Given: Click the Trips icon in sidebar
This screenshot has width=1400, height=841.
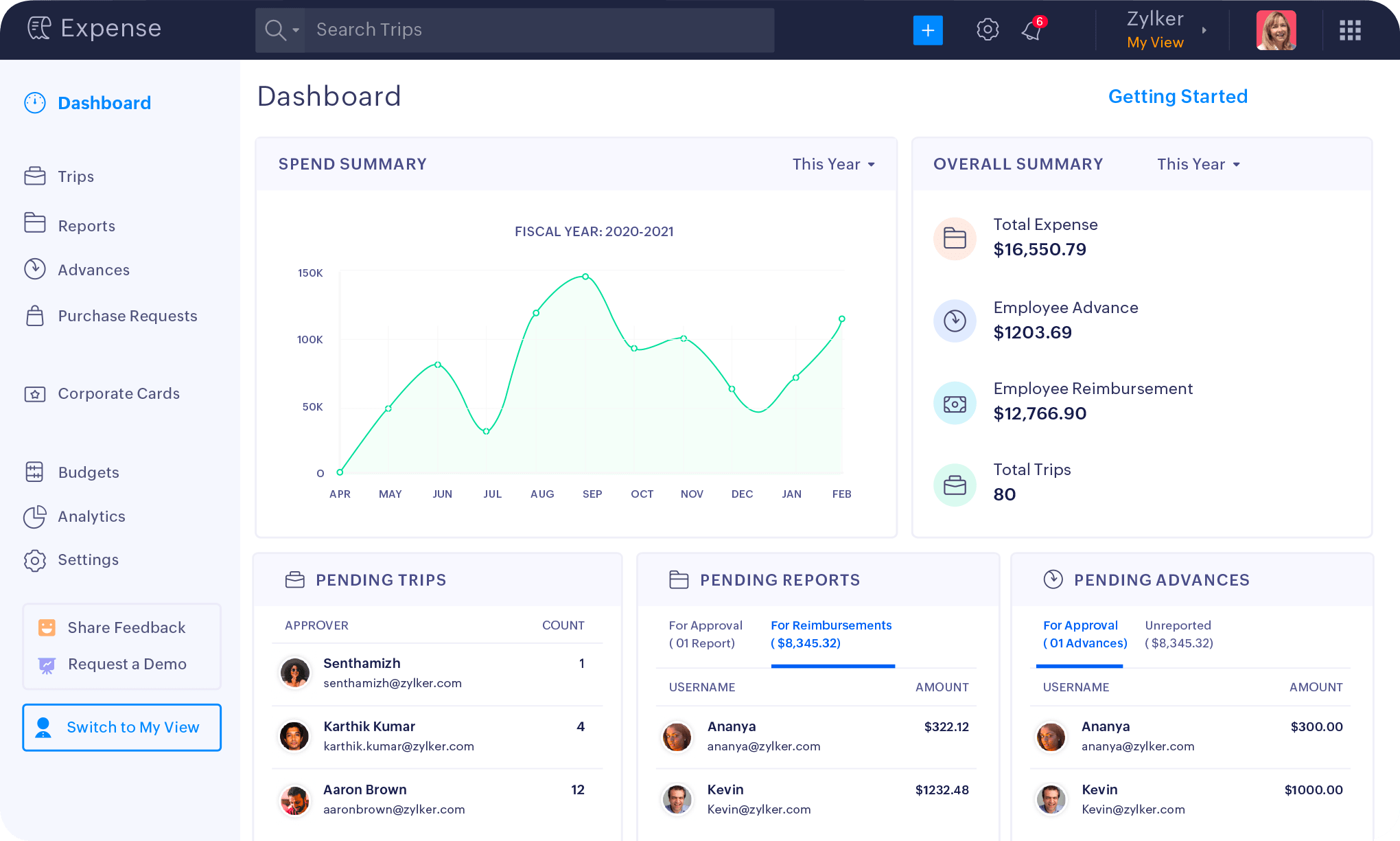Looking at the screenshot, I should pyautogui.click(x=35, y=176).
